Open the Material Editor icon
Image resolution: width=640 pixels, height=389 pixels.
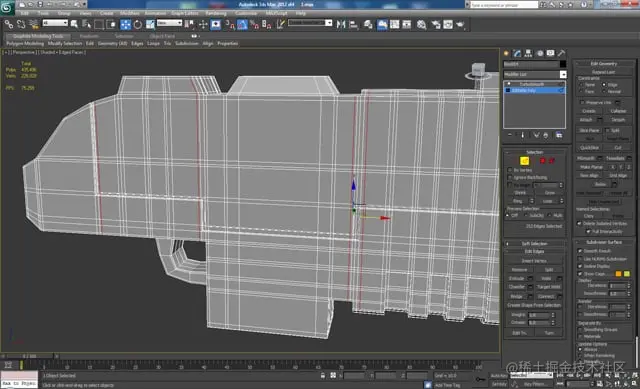[x=421, y=24]
